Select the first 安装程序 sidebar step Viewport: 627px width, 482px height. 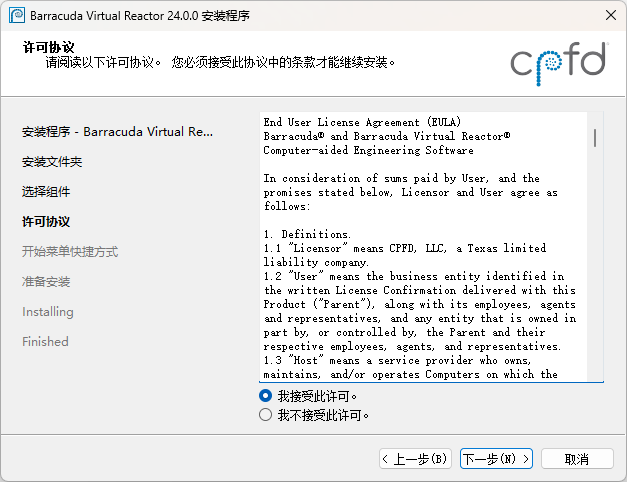coord(117,132)
